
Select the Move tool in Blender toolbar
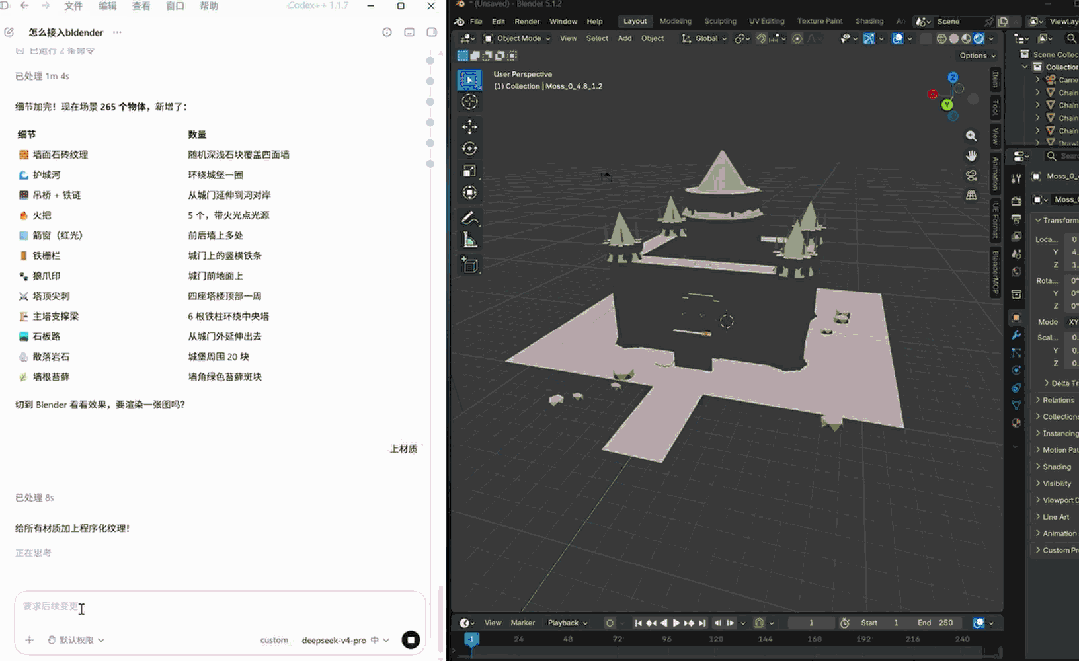[x=469, y=127]
